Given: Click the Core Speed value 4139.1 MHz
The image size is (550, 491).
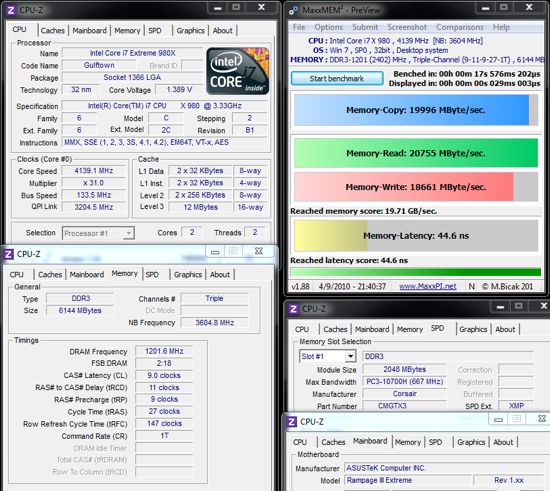Looking at the screenshot, I should [94, 171].
